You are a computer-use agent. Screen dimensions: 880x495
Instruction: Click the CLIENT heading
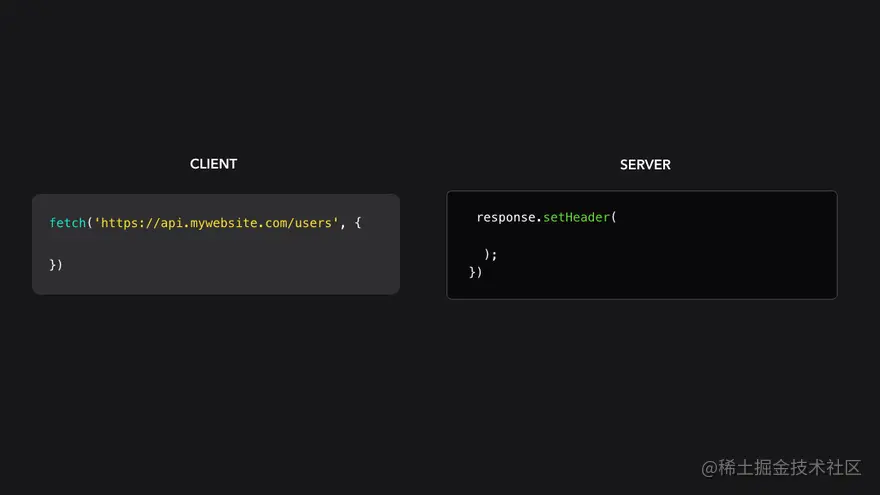tap(213, 164)
